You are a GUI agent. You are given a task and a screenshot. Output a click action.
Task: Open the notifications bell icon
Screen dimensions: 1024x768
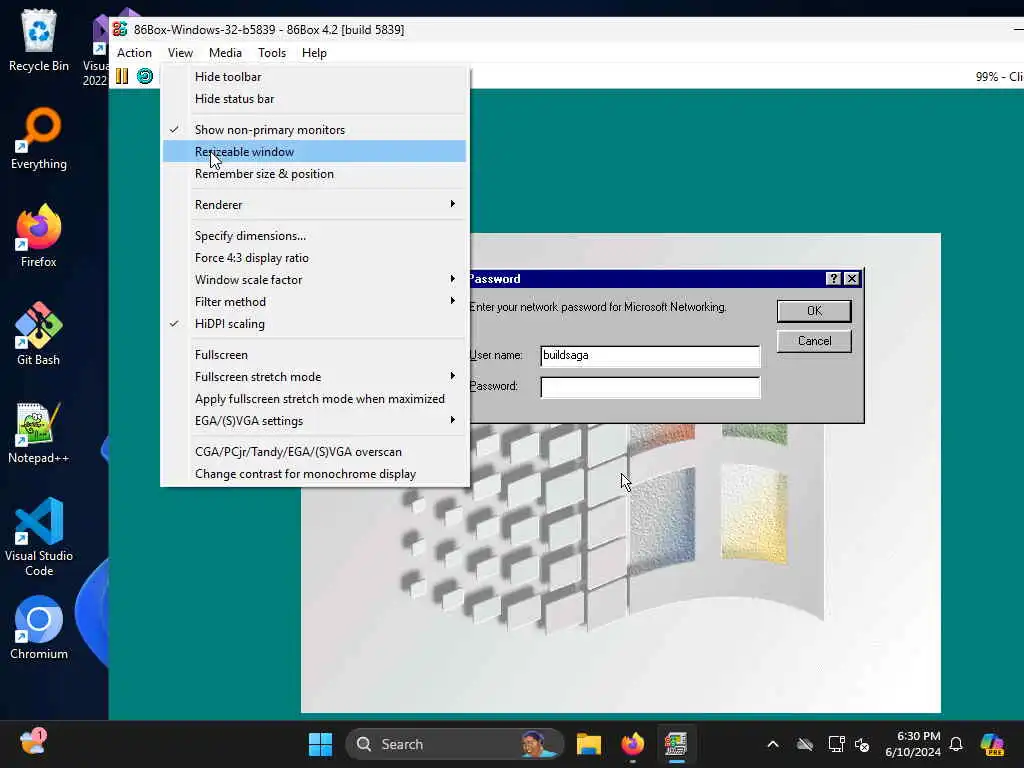click(956, 744)
